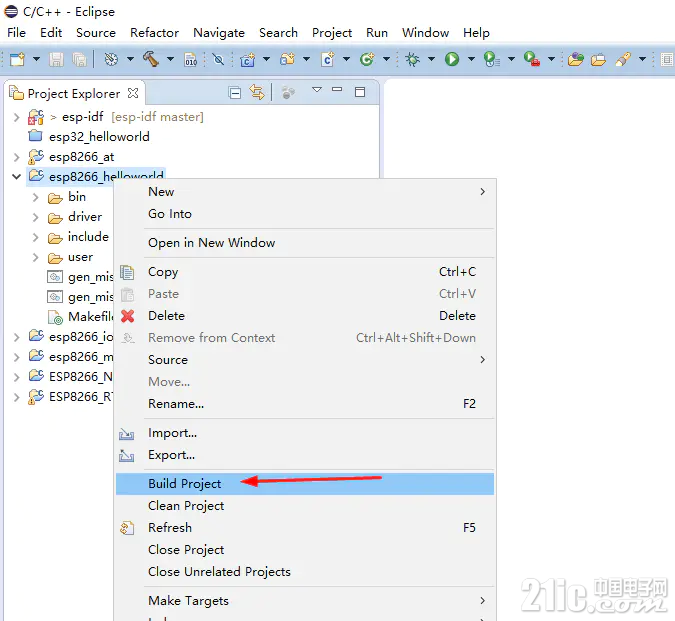Click New C/C++ Source File icon
The image size is (675, 621).
point(327,59)
